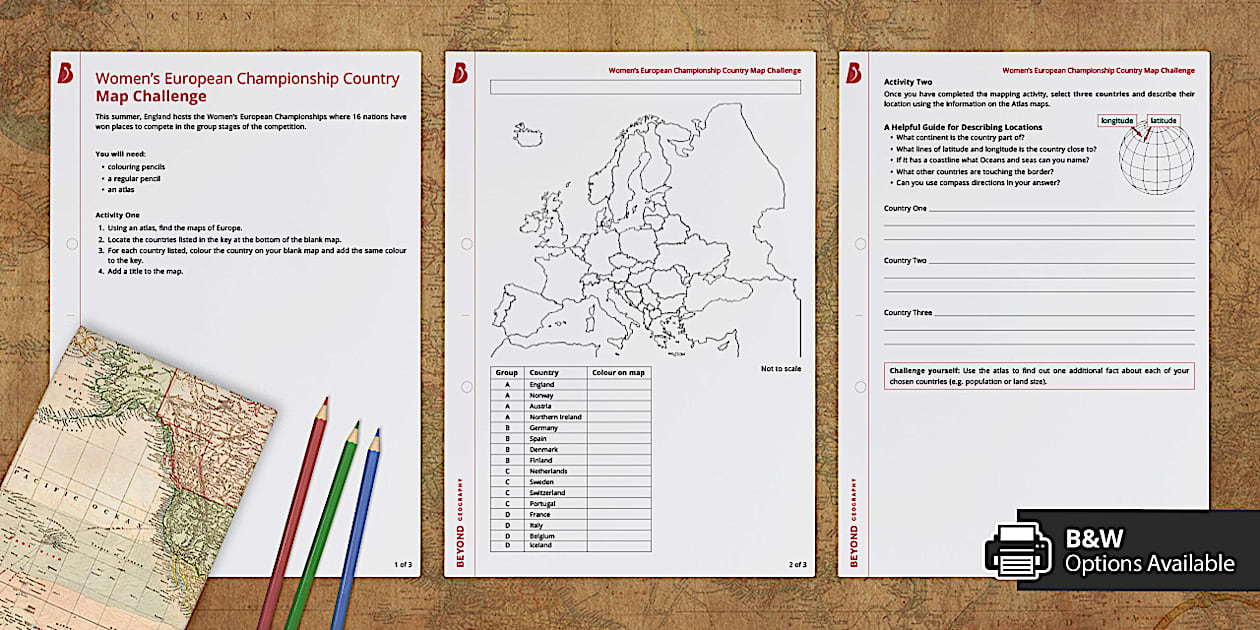
Task: Click the Country Three answer line
Action: click(1062, 314)
